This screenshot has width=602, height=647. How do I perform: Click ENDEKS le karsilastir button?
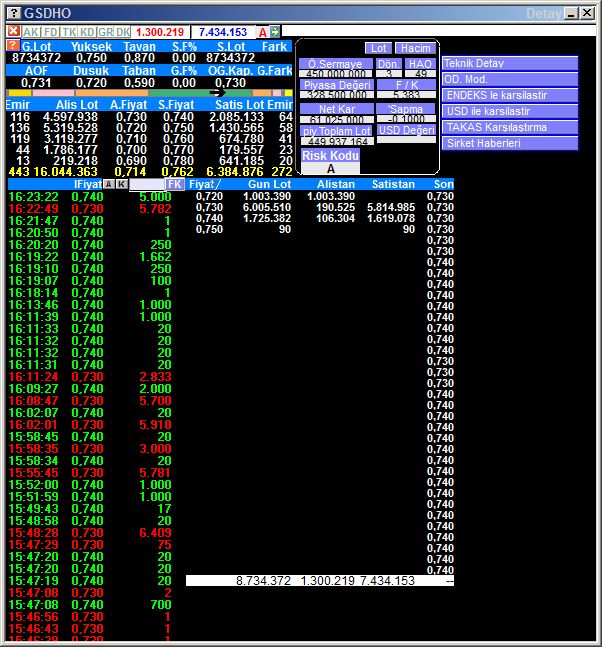[x=510, y=95]
